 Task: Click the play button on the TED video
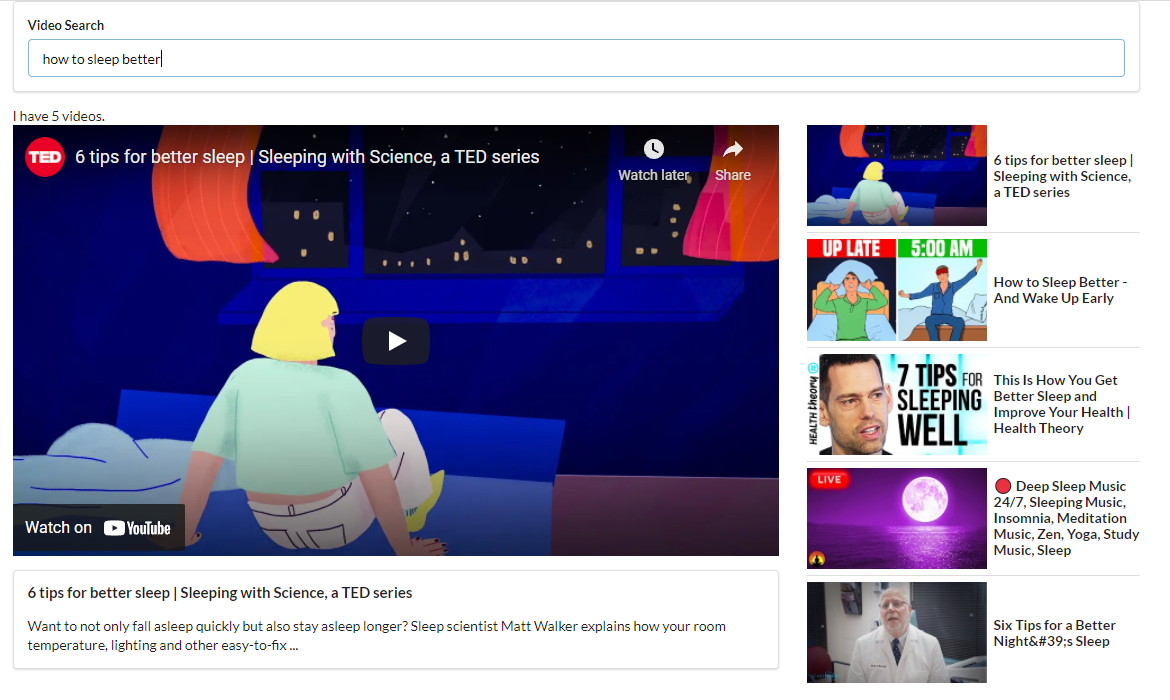click(395, 340)
